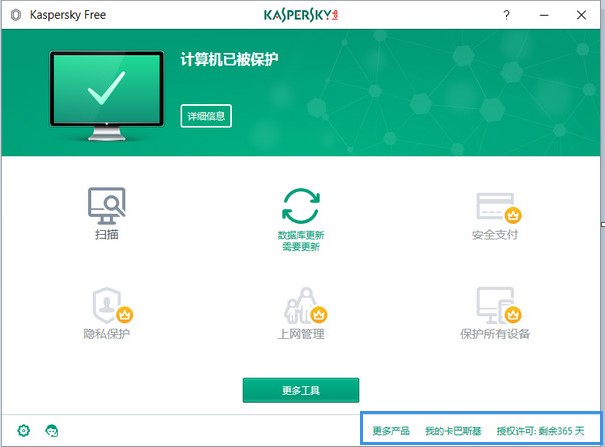Screen dimensions: 605x447
Task: Close the Kaspersky Free window
Action: coord(581,15)
